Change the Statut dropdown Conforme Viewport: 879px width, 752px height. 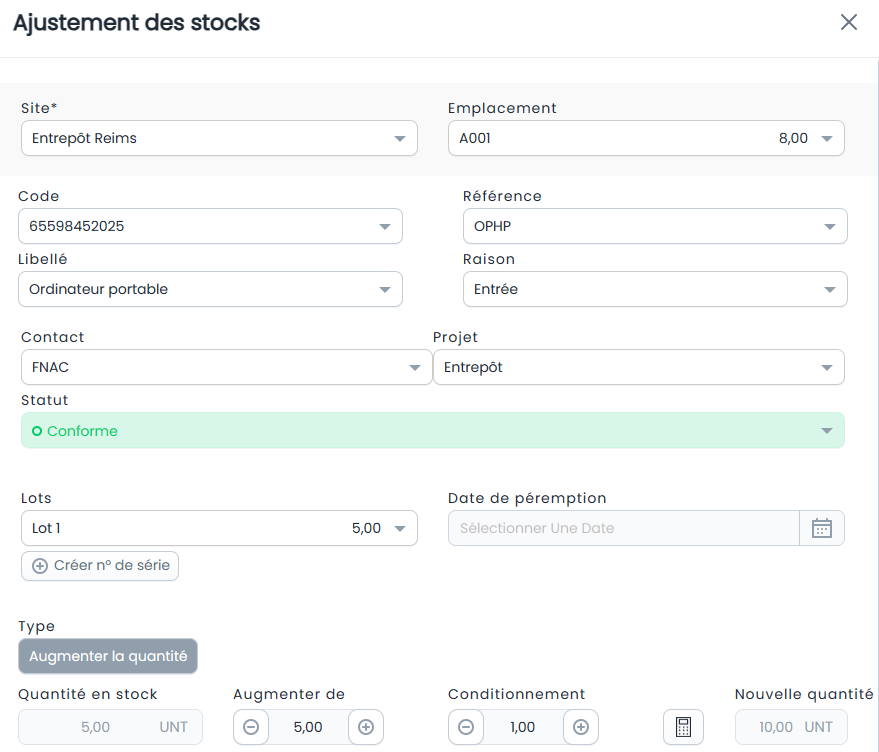433,431
